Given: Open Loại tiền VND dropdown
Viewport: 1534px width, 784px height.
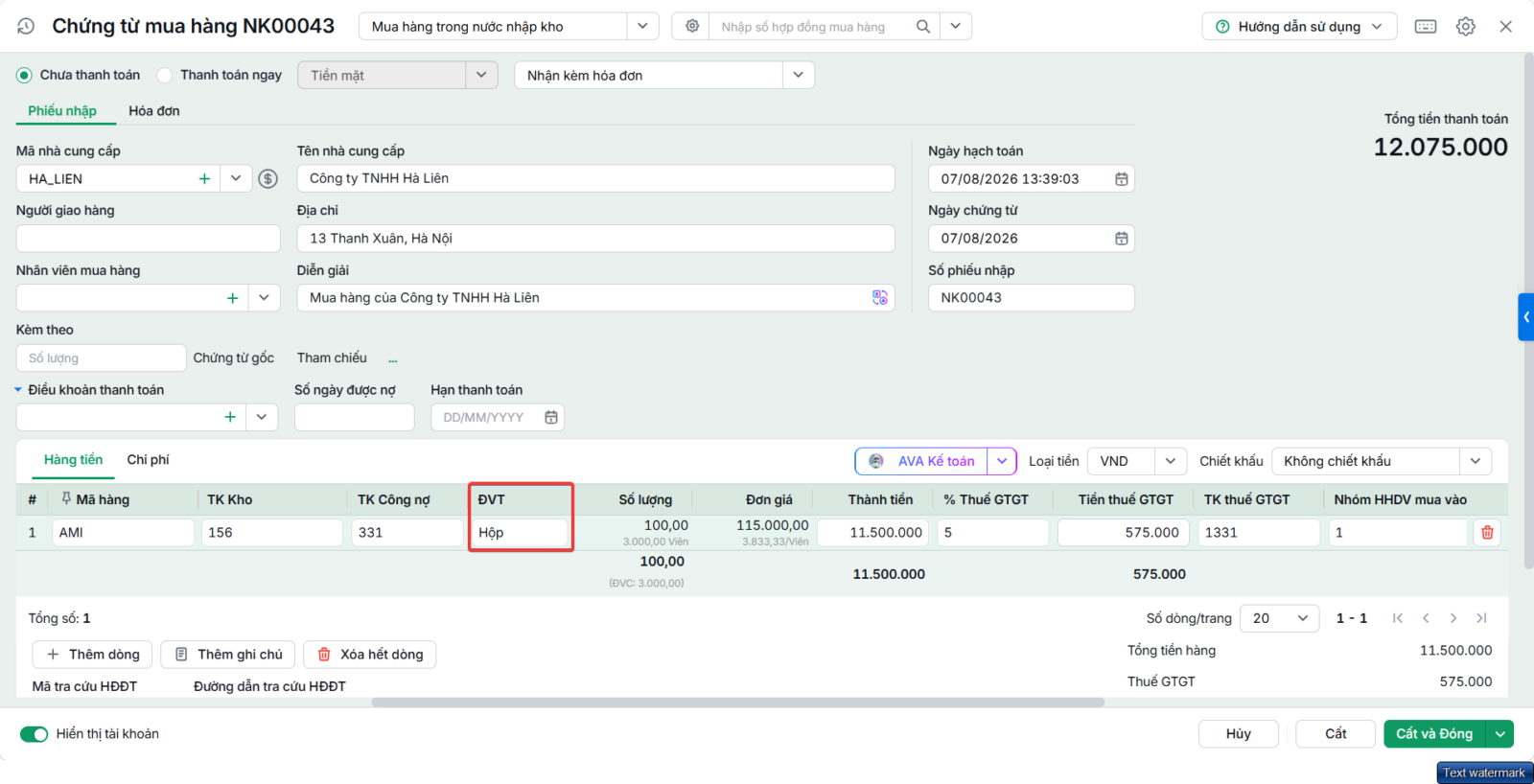Looking at the screenshot, I should pos(1170,461).
